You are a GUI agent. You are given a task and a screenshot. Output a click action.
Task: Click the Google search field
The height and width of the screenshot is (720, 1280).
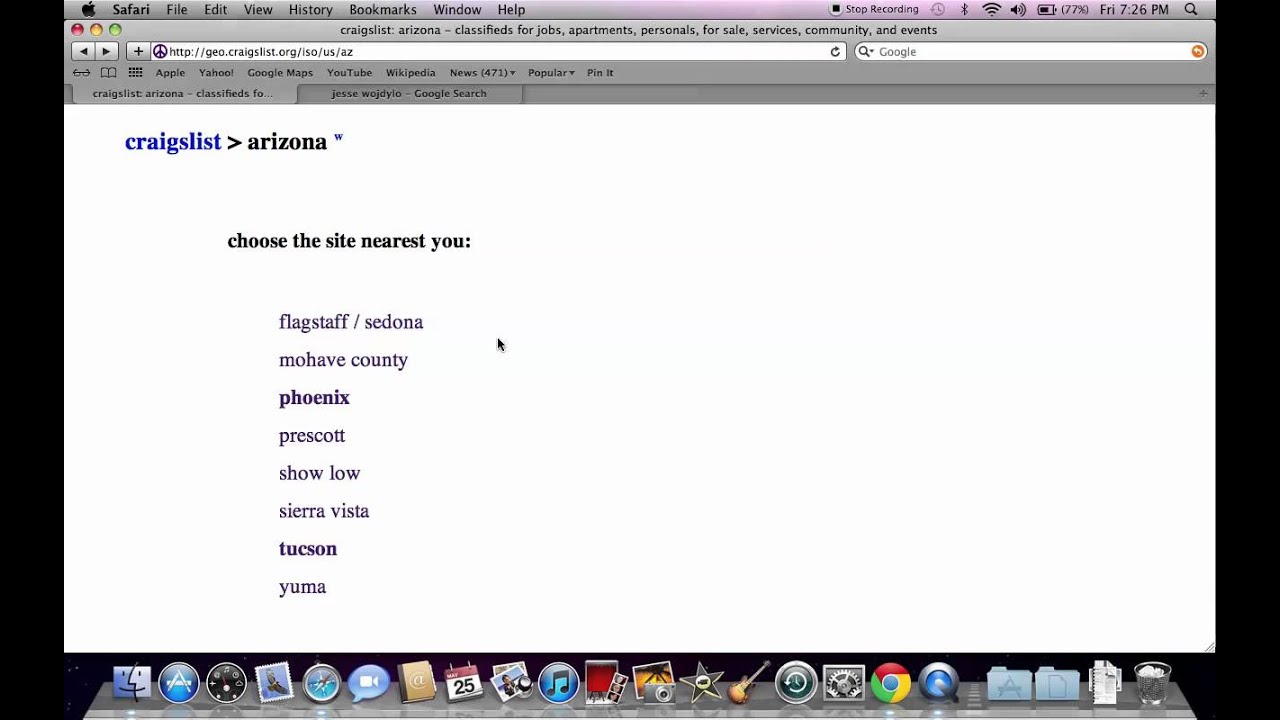[1031, 51]
